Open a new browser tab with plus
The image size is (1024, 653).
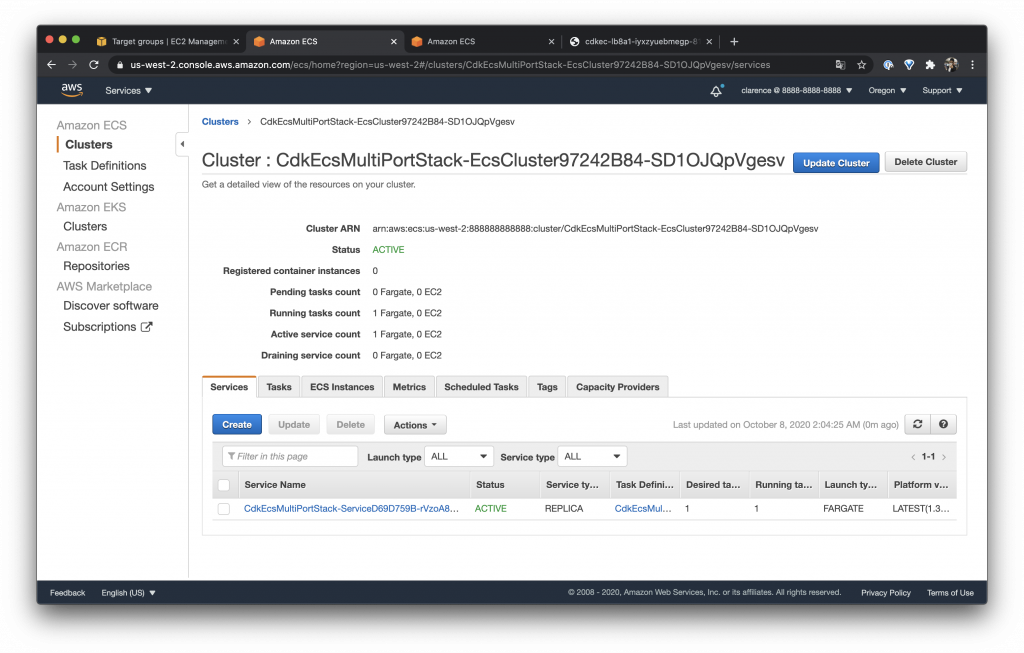[x=734, y=41]
